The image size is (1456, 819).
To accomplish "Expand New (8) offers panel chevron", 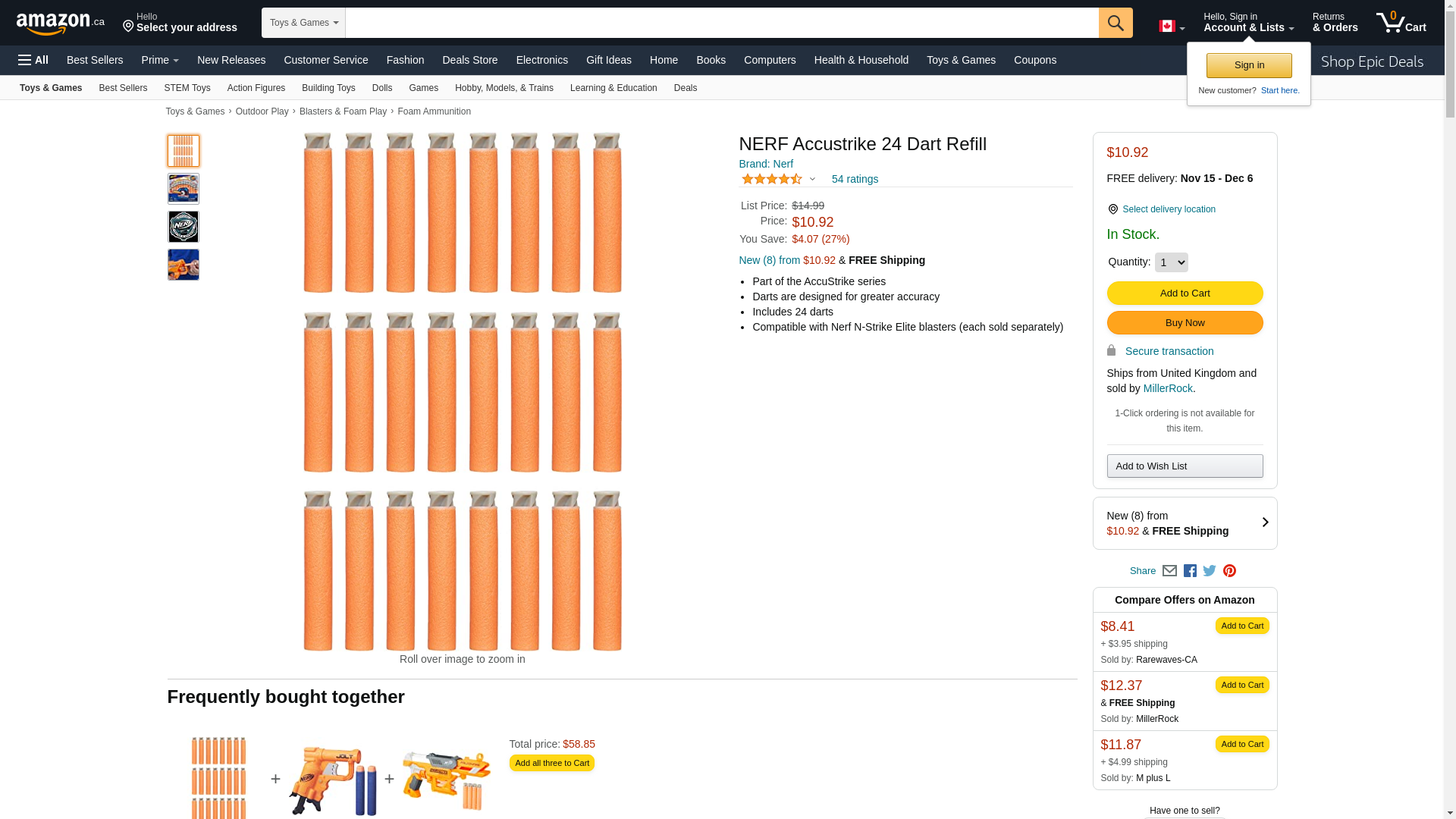I will tap(1264, 522).
